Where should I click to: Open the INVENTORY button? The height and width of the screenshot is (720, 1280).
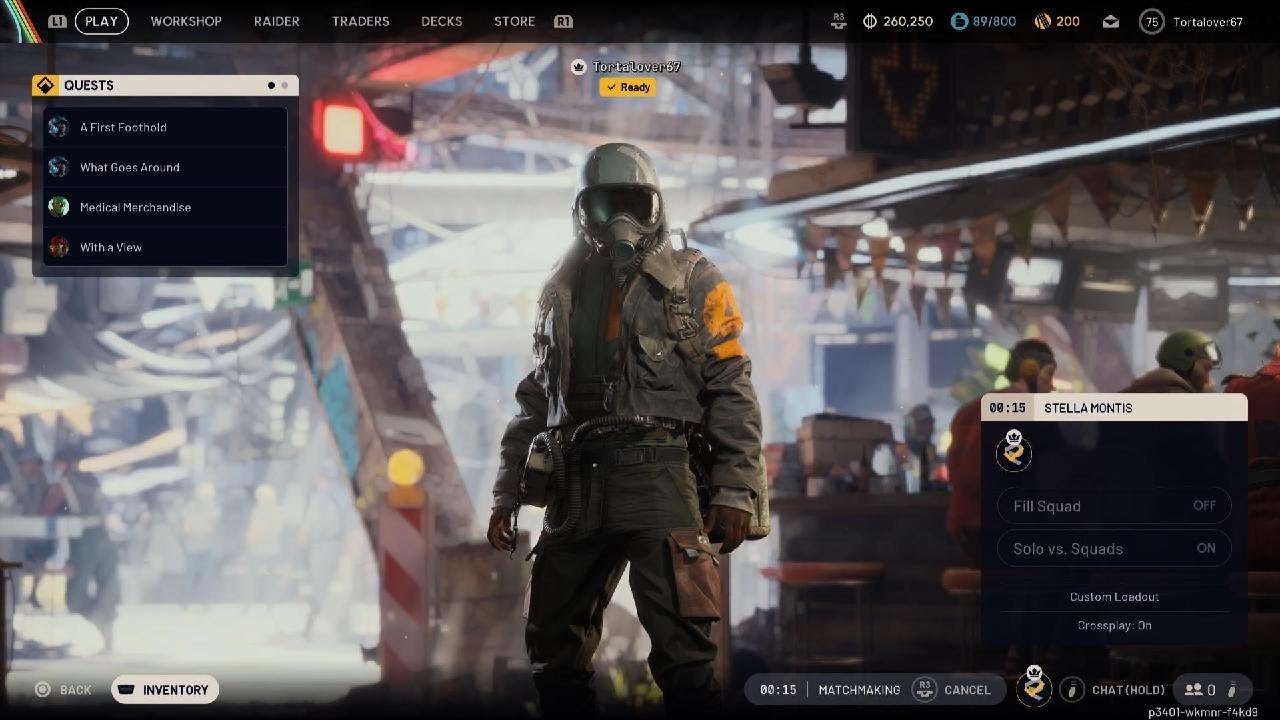[x=165, y=690]
